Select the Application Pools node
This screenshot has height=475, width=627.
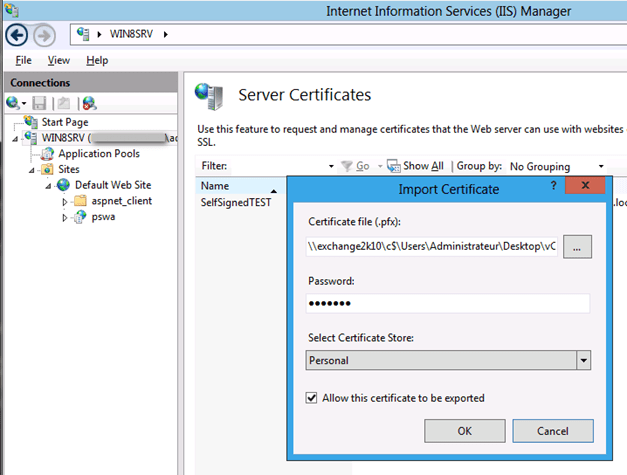(x=98, y=154)
